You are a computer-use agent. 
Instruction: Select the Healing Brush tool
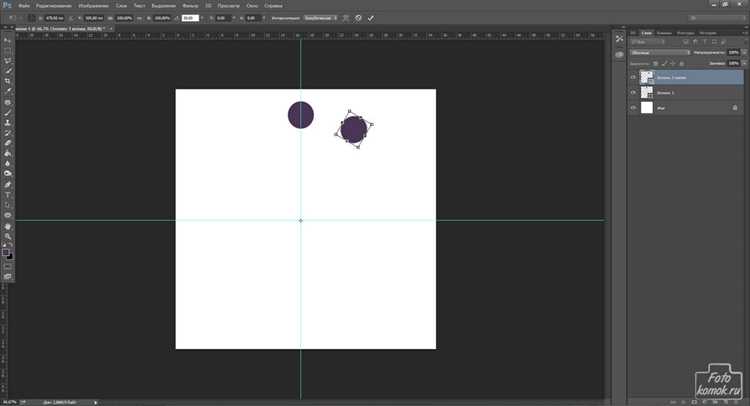(7, 102)
